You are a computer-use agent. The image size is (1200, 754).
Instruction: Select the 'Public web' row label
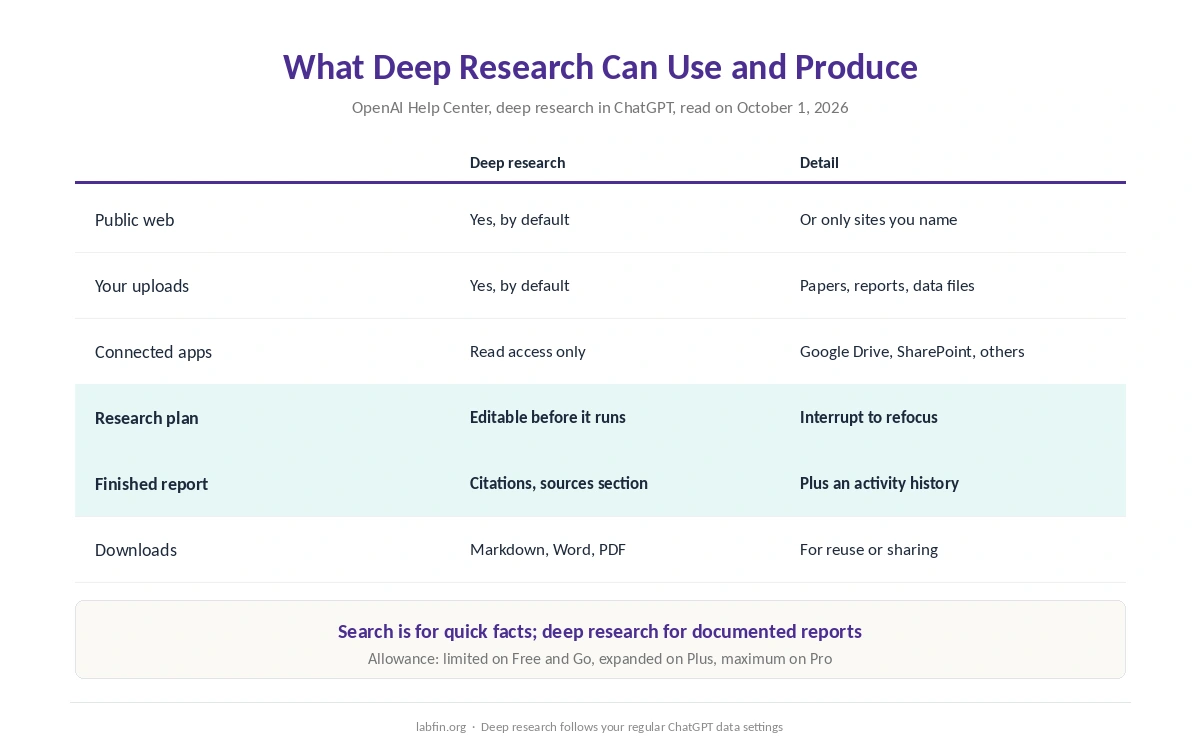[x=134, y=220]
